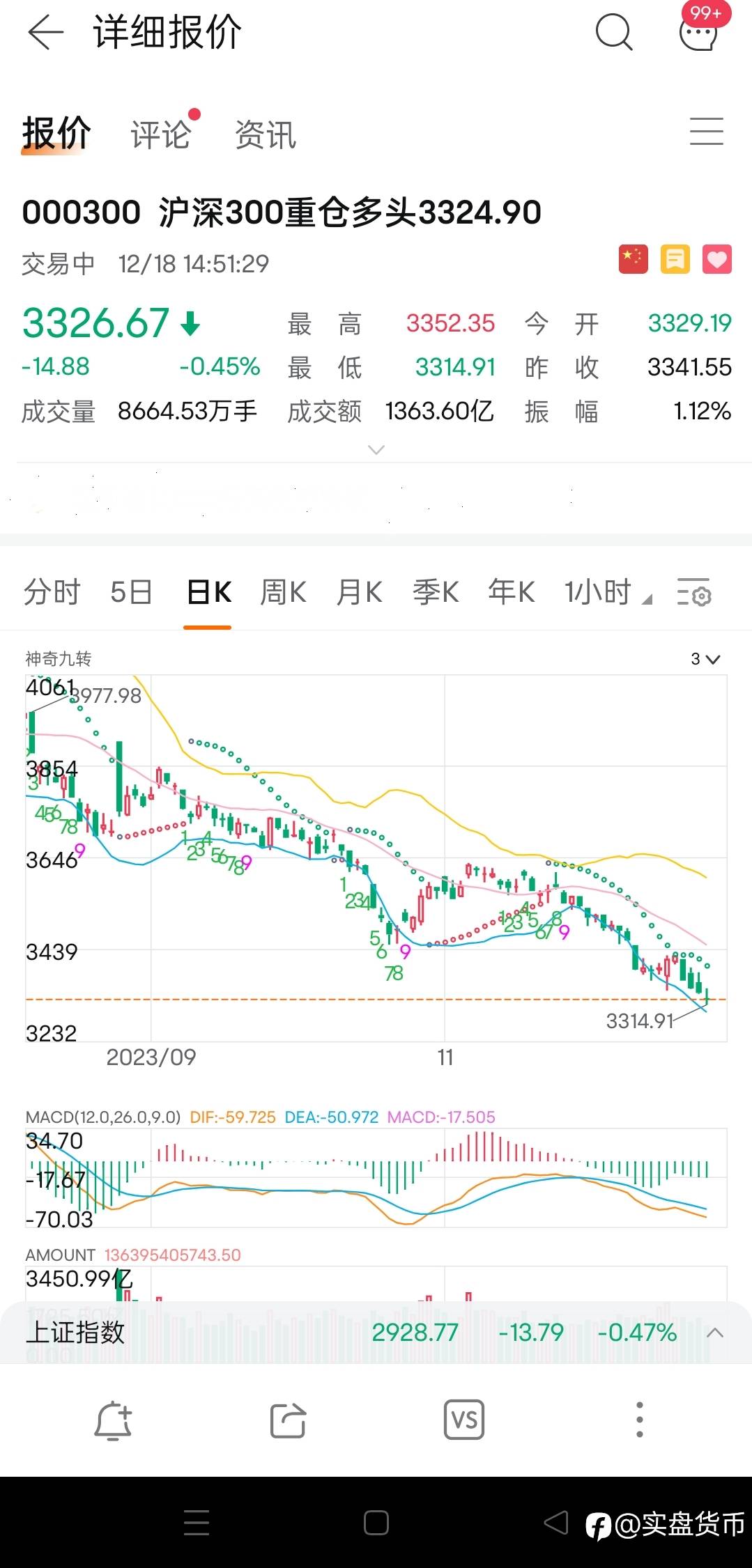Switch to the 资讯 tab

pyautogui.click(x=266, y=134)
